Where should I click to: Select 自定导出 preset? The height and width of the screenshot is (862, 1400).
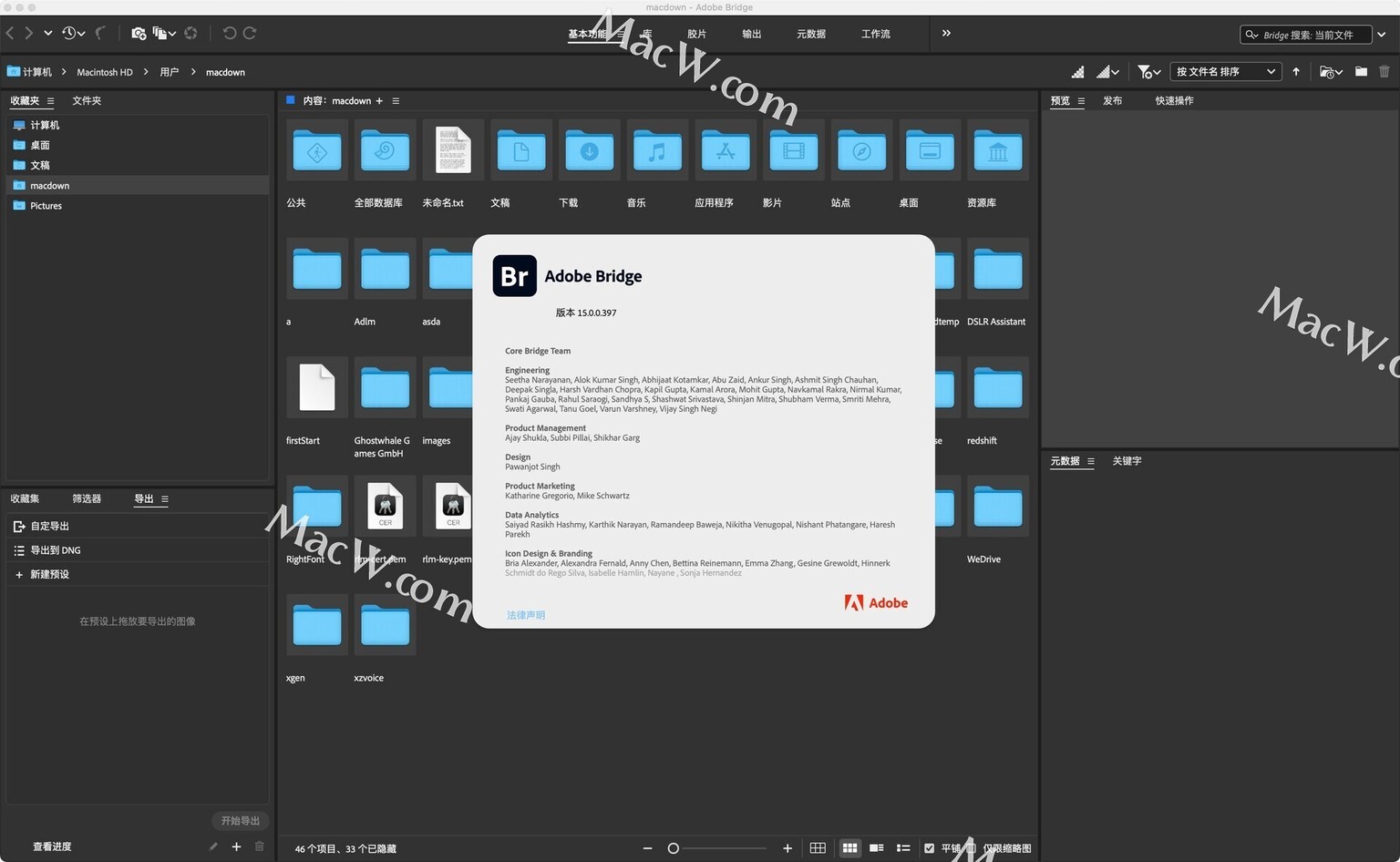click(49, 526)
